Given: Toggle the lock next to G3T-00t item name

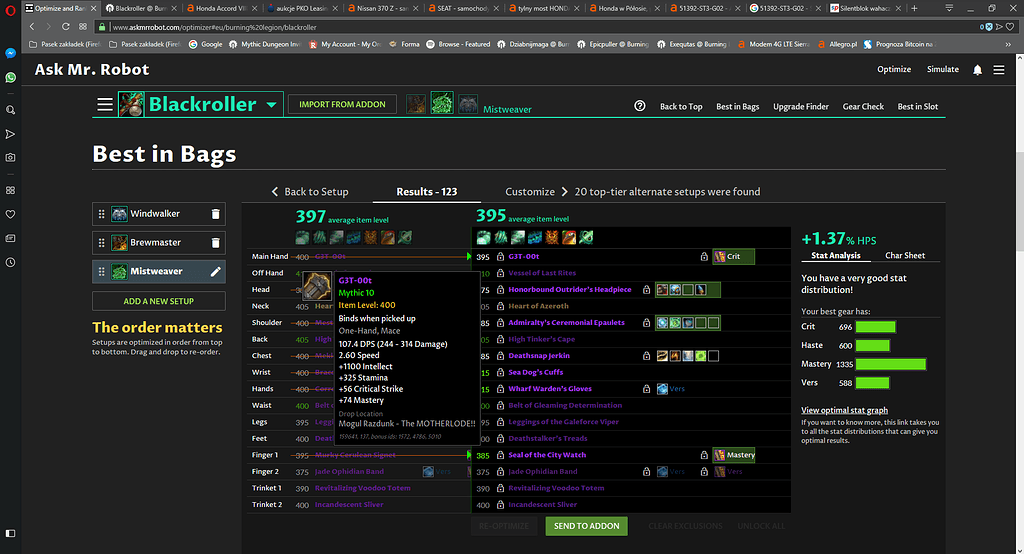Looking at the screenshot, I should tap(500, 257).
